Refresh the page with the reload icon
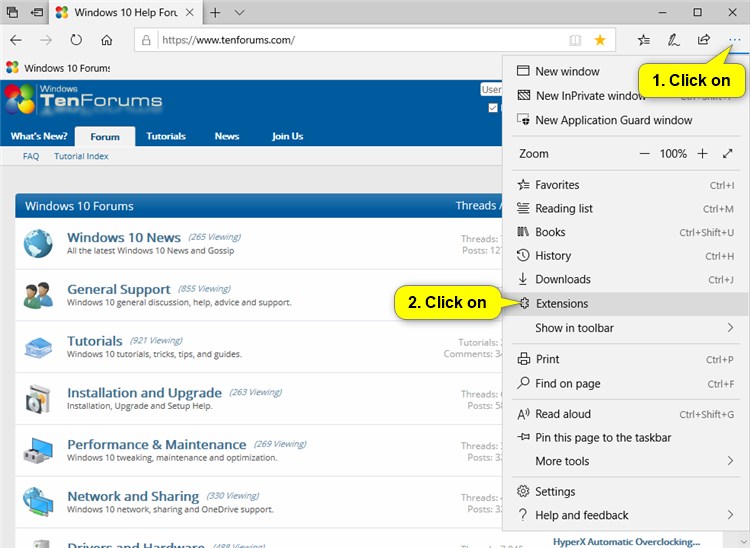Screen dimensions: 750x548 pos(76,40)
